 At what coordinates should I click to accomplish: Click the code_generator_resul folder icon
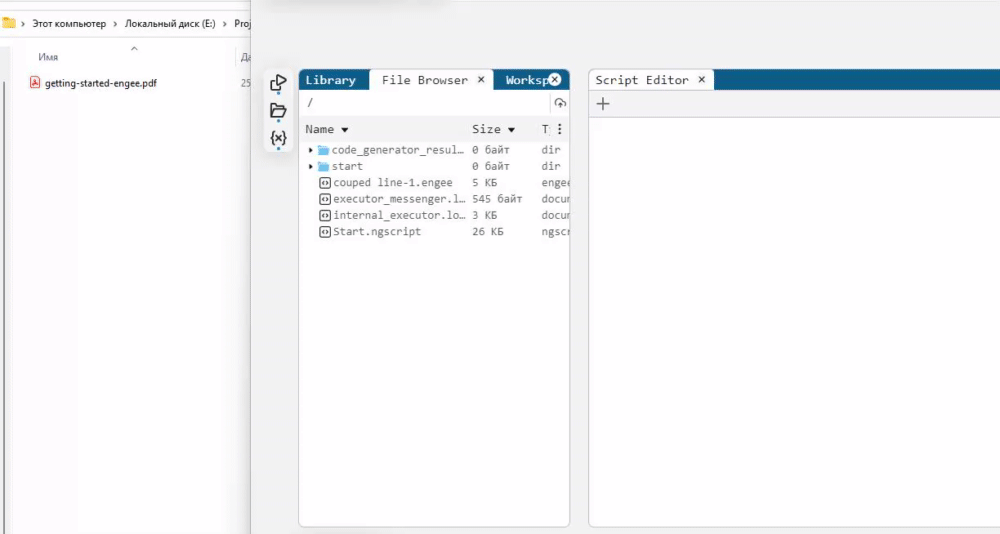[x=323, y=150]
